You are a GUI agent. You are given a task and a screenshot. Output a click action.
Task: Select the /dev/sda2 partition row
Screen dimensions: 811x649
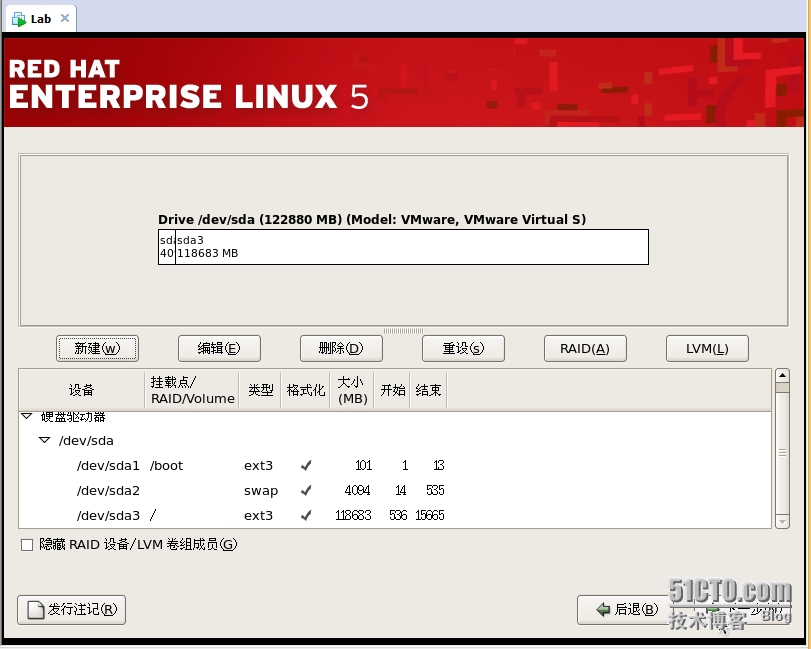tap(395, 490)
